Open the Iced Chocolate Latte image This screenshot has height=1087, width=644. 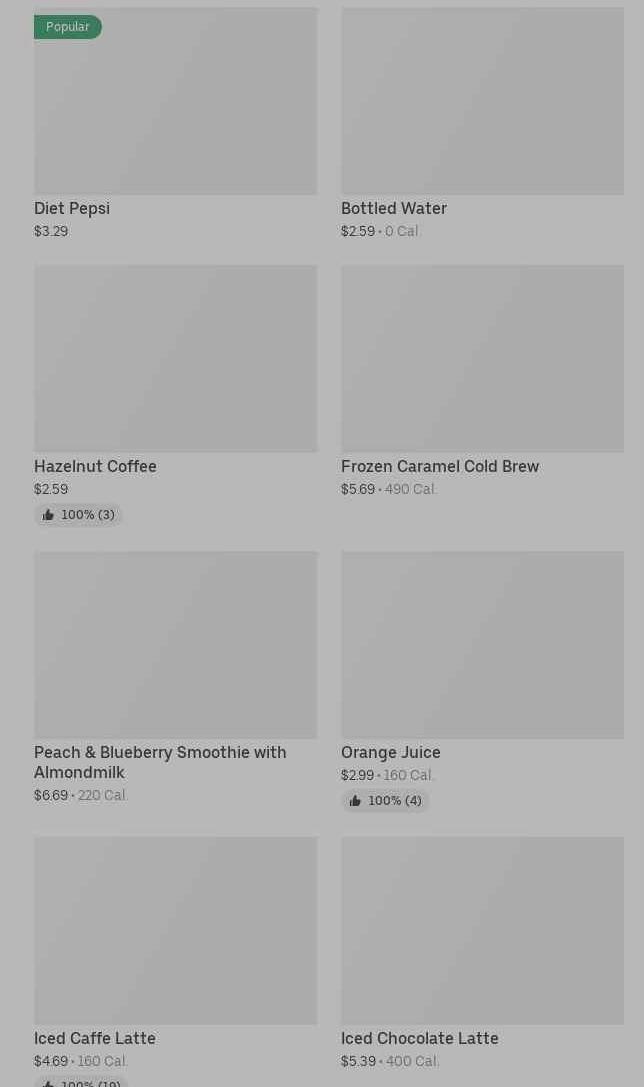click(x=482, y=930)
